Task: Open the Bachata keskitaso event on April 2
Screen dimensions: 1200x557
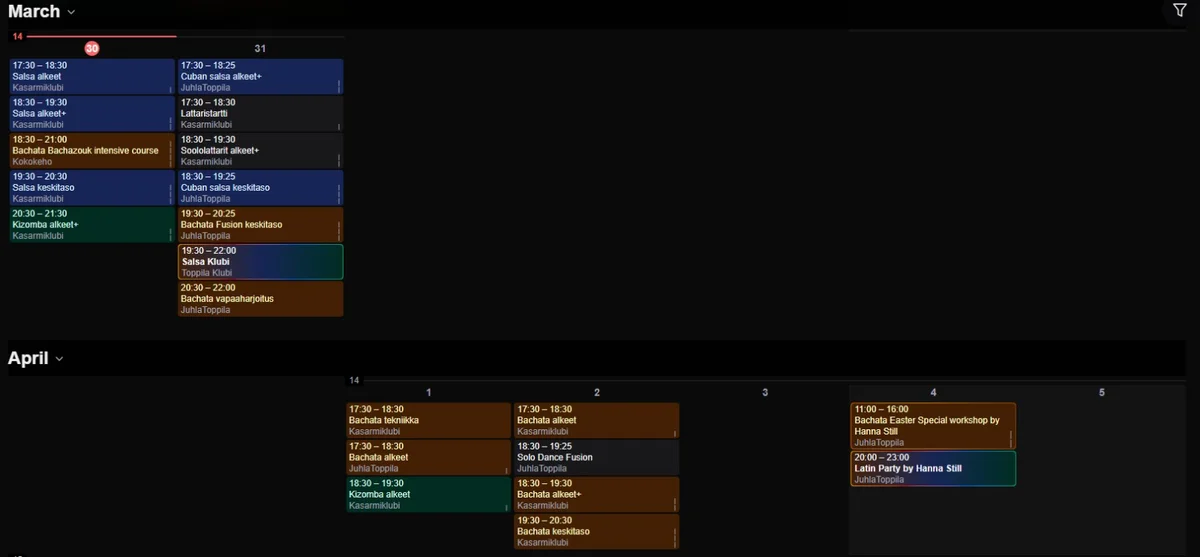Action: [596, 532]
